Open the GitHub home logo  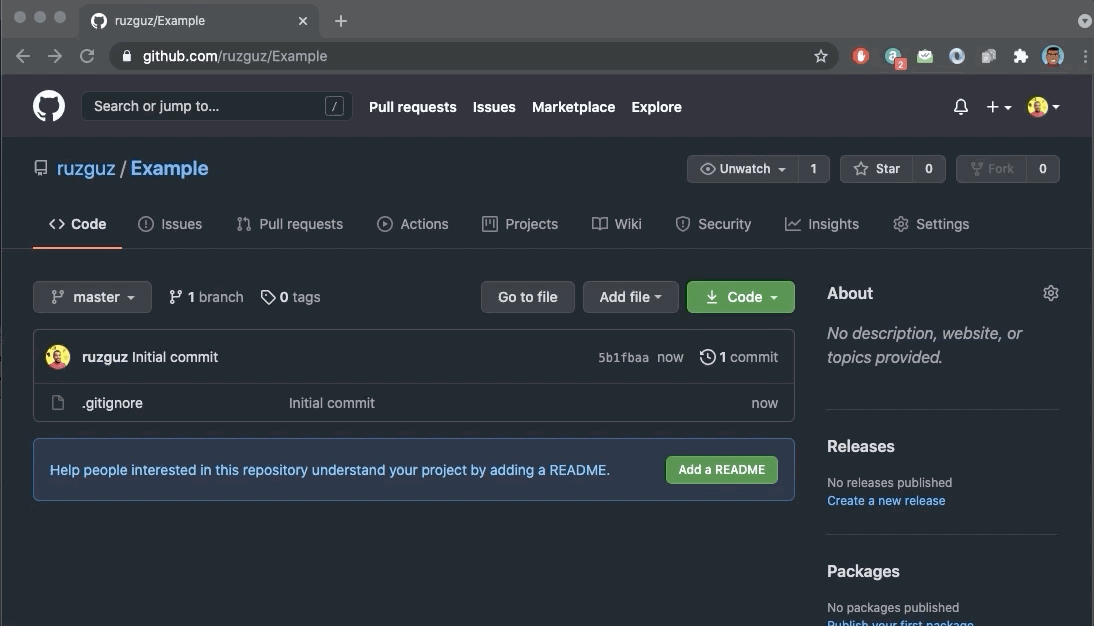click(x=49, y=107)
